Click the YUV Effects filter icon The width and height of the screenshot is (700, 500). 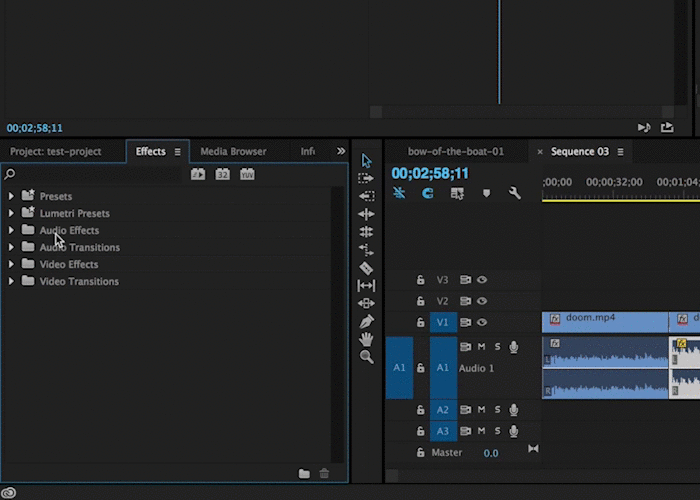click(x=247, y=174)
